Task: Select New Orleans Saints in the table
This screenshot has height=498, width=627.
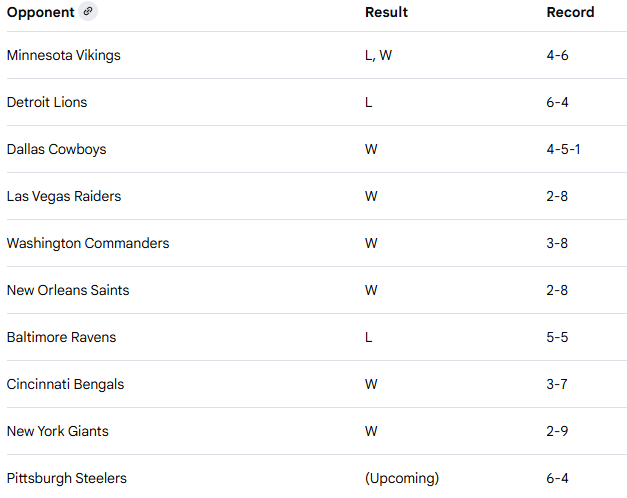Action: click(x=68, y=290)
